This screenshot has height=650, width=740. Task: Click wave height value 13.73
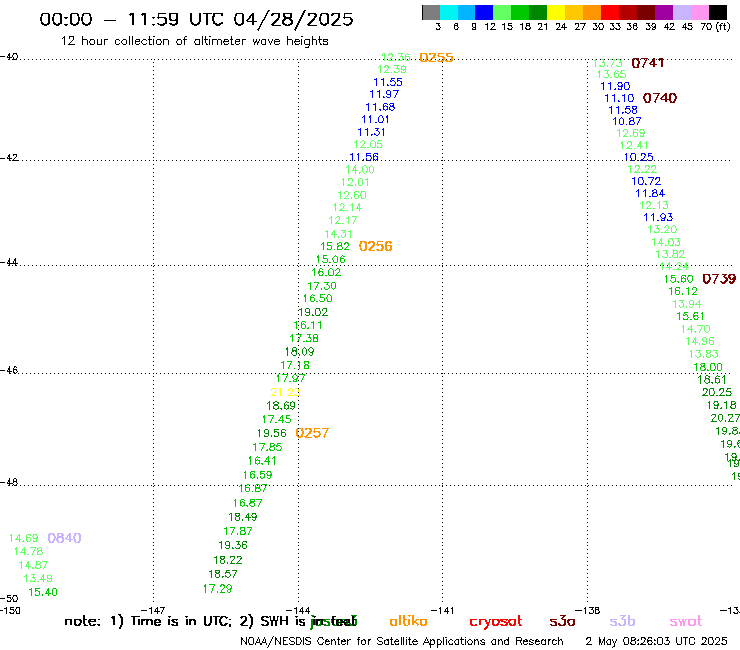(x=608, y=63)
